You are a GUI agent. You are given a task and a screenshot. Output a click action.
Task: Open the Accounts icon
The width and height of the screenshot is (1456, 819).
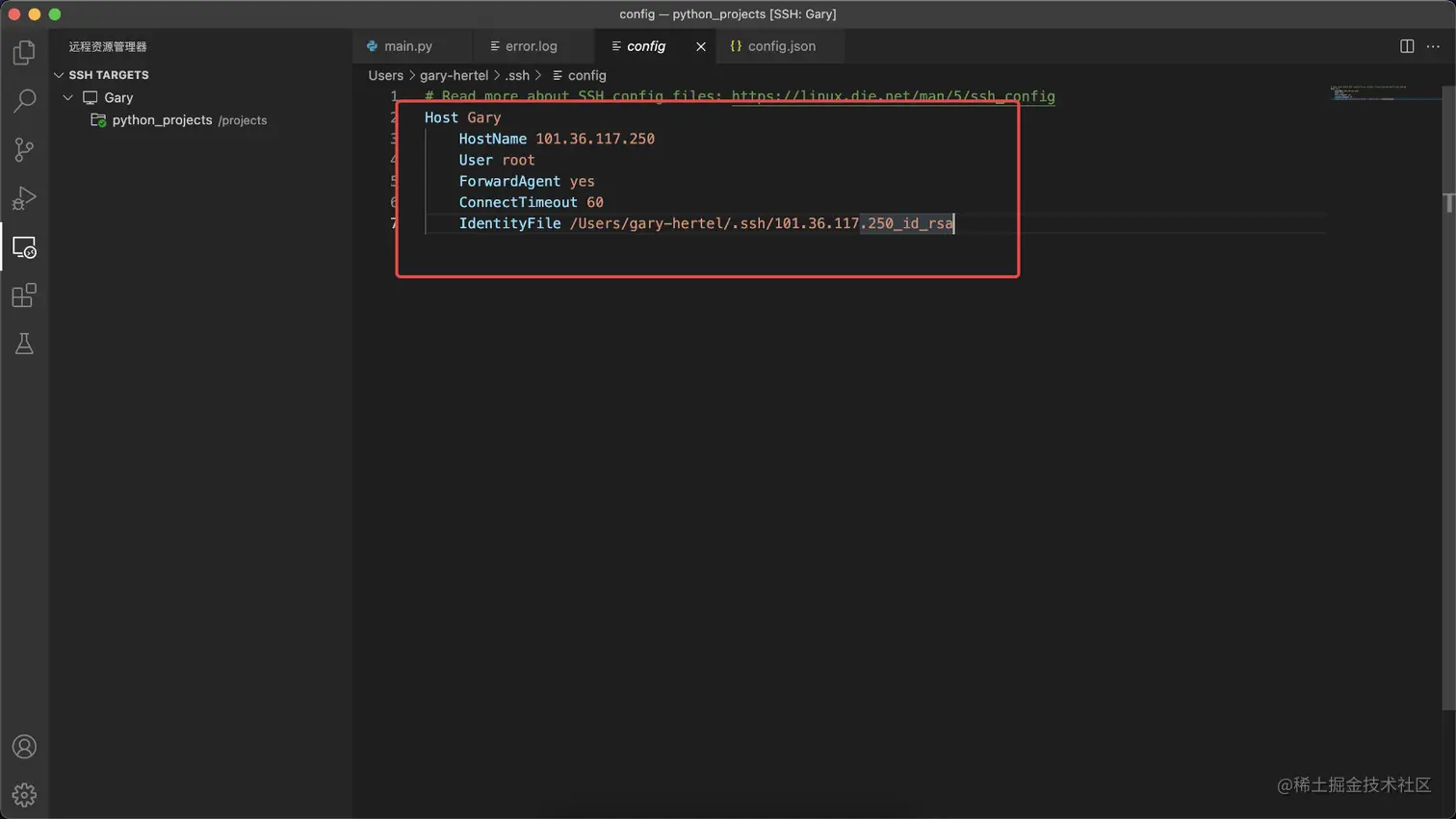click(x=24, y=747)
